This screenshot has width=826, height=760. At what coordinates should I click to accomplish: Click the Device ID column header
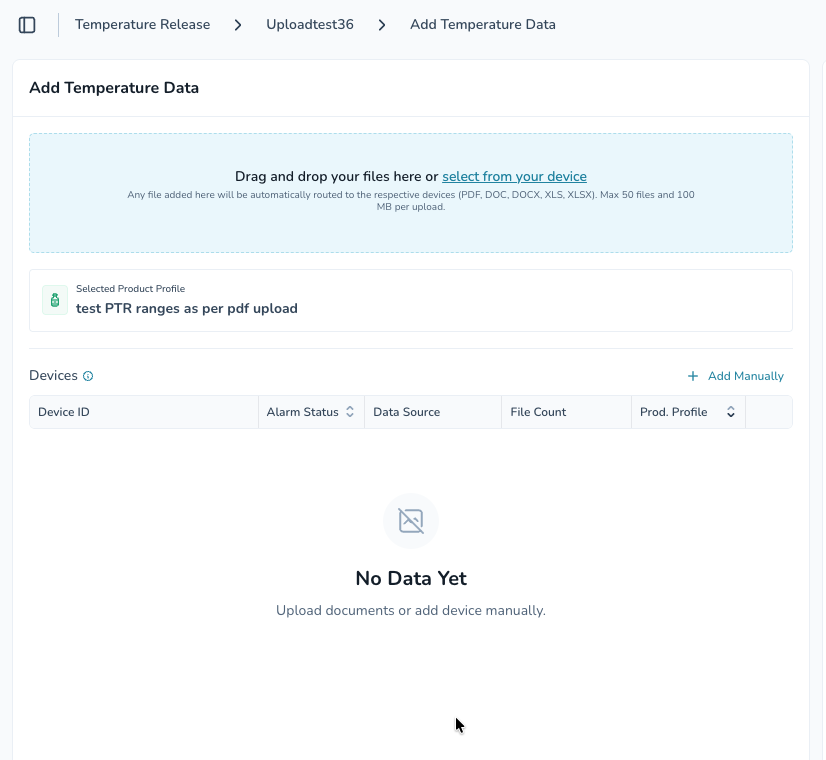(x=144, y=412)
